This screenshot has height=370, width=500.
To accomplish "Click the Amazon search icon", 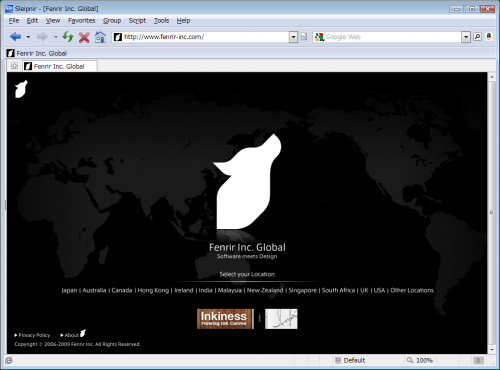I will click(x=489, y=37).
